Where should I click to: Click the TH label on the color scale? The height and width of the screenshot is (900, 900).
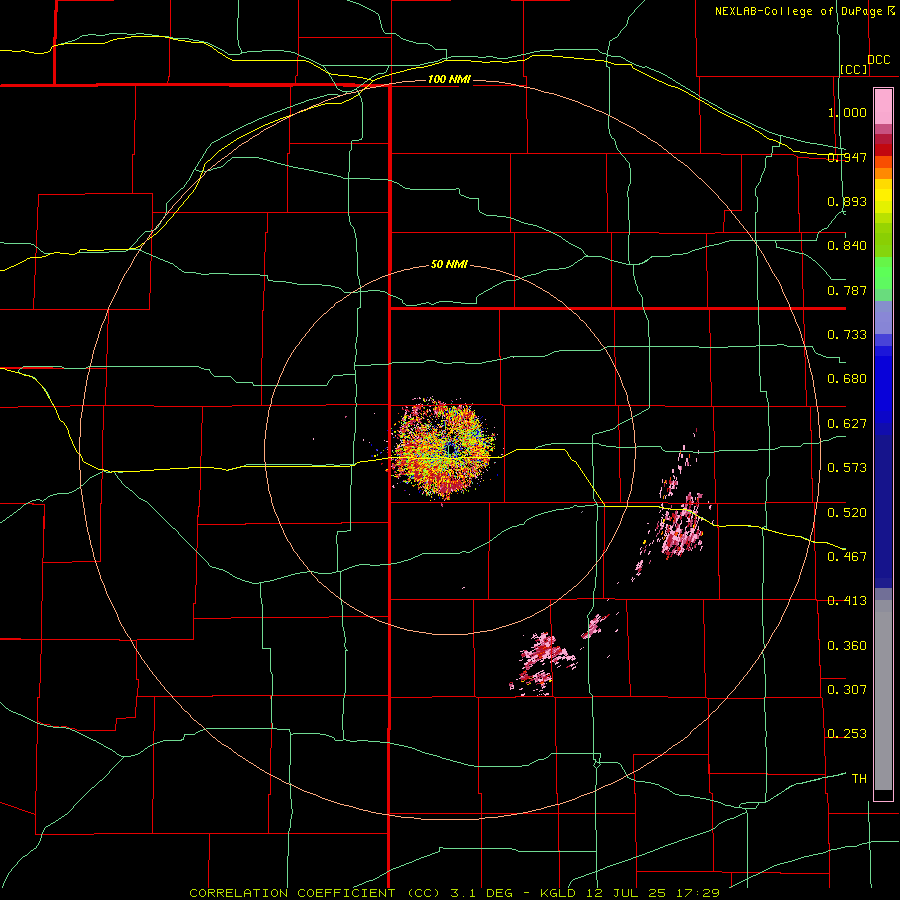859,778
